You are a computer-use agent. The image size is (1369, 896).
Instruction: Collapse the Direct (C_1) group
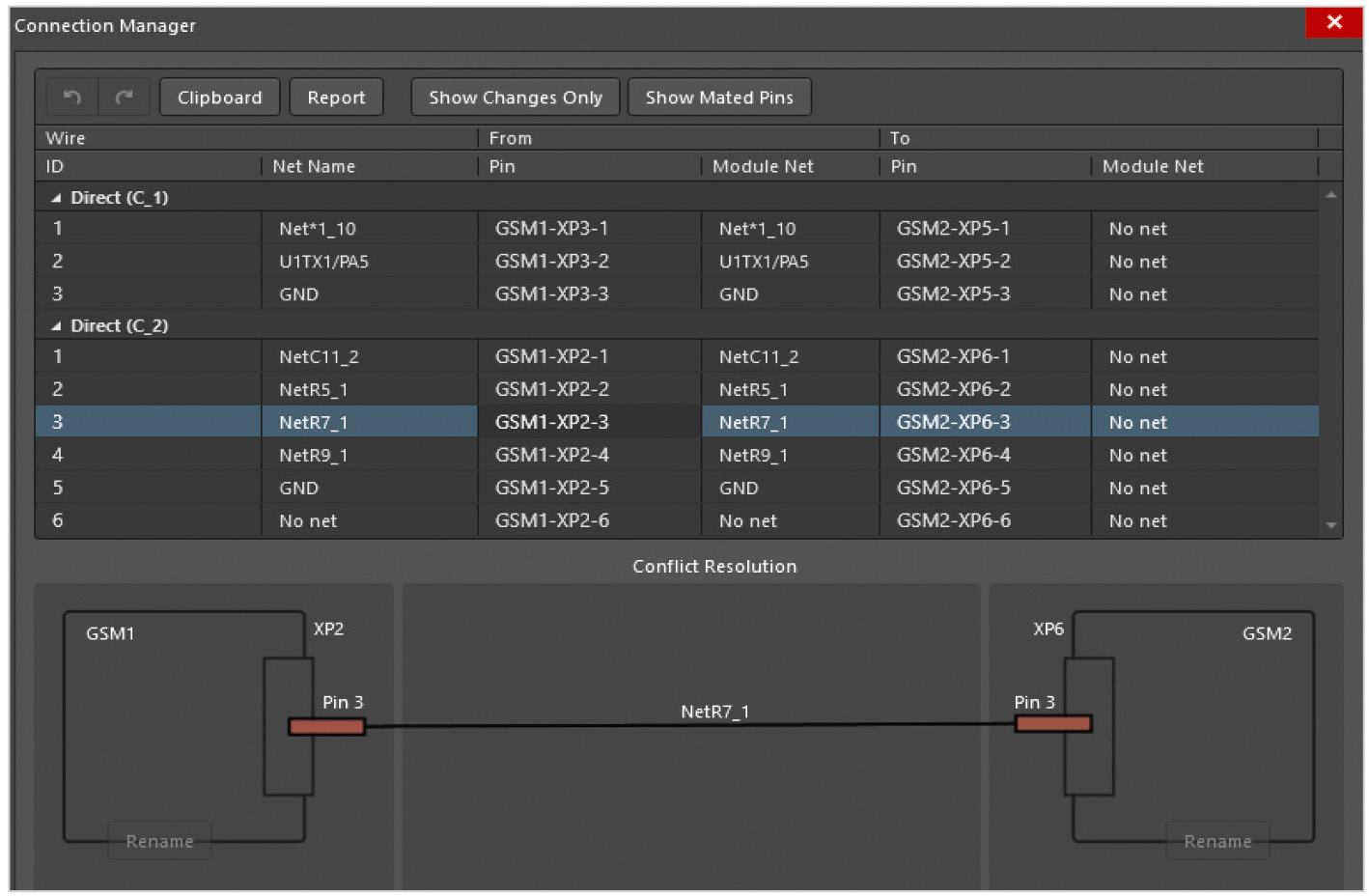pos(56,198)
